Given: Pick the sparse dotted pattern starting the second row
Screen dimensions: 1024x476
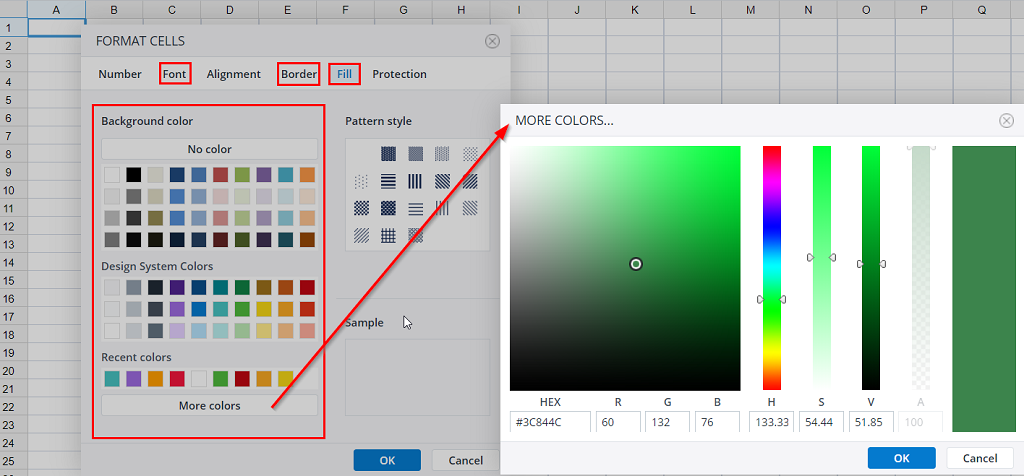Looking at the screenshot, I should point(361,182).
